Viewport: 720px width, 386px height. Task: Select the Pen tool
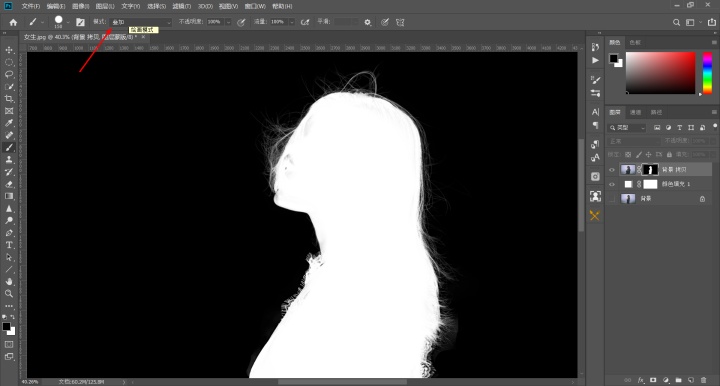pyautogui.click(x=9, y=233)
